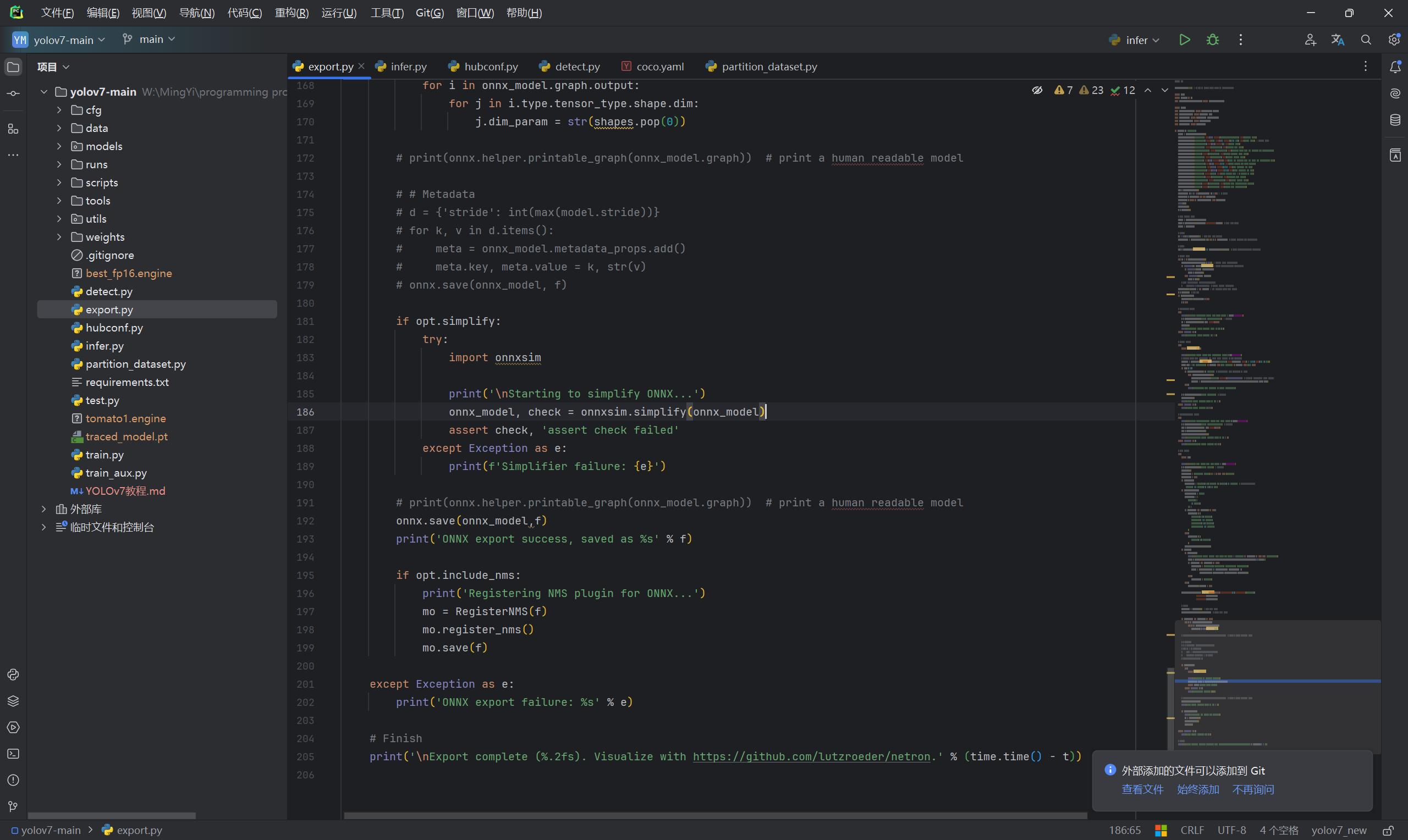Open the Git(G) menu
This screenshot has height=840, width=1408.
click(429, 13)
